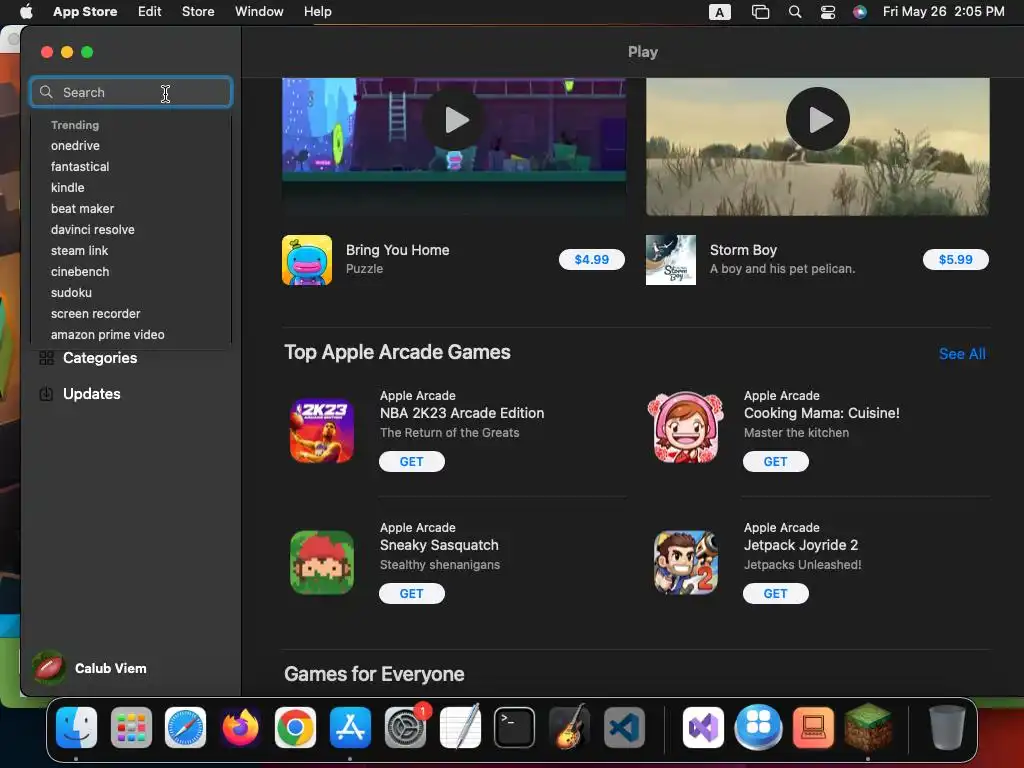Image resolution: width=1024 pixels, height=768 pixels.
Task: Open NBA 2K23 Arcade Edition icon
Action: pyautogui.click(x=322, y=431)
